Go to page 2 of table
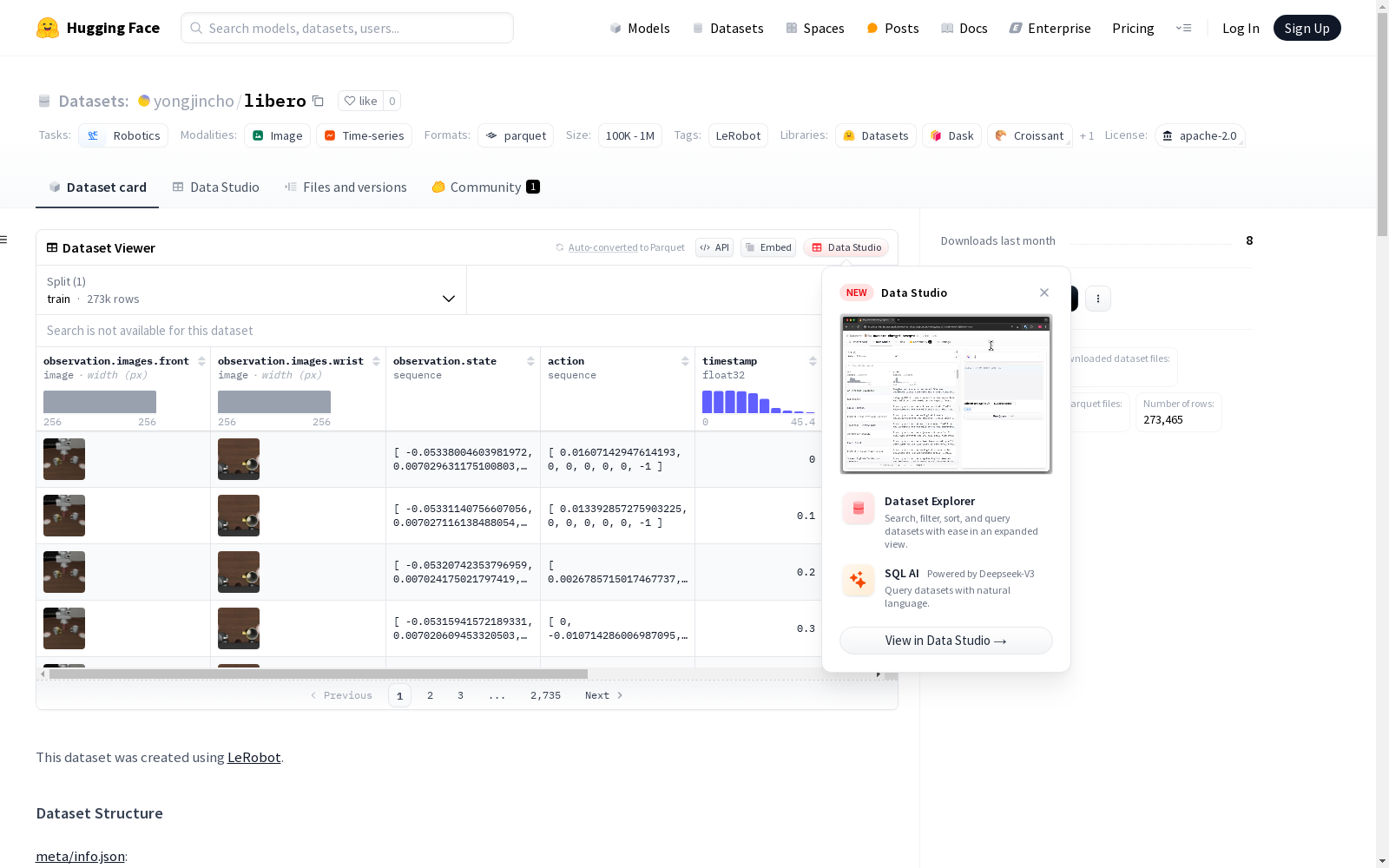The height and width of the screenshot is (868, 1389). pyautogui.click(x=430, y=695)
